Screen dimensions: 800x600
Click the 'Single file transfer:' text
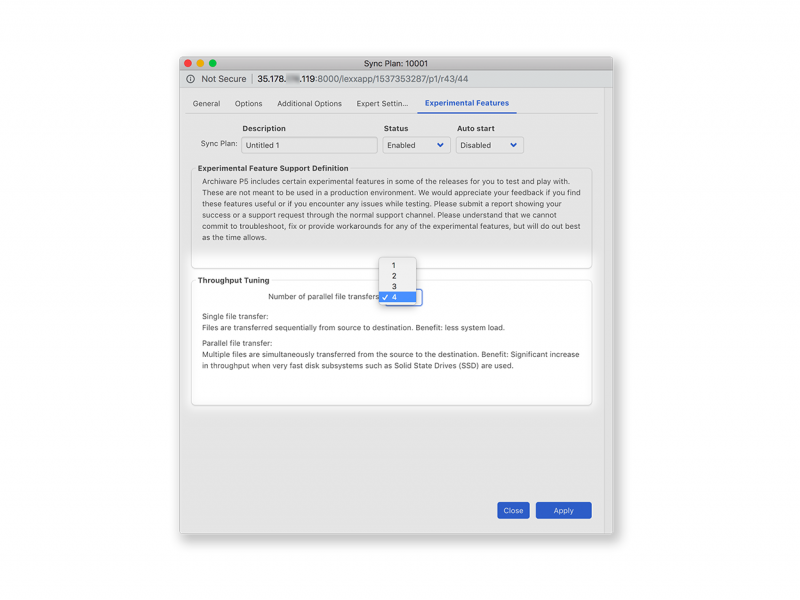click(x=235, y=316)
